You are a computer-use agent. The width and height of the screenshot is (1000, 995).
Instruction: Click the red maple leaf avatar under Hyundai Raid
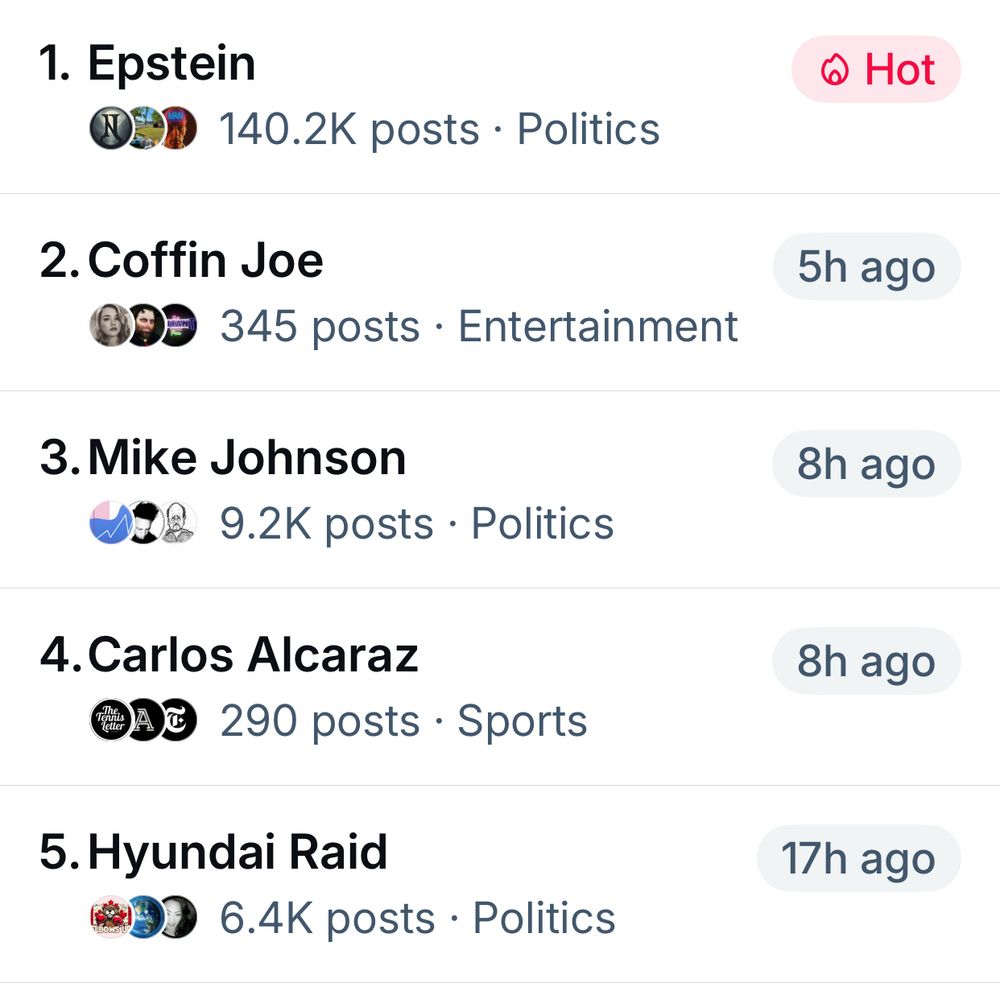tap(109, 917)
